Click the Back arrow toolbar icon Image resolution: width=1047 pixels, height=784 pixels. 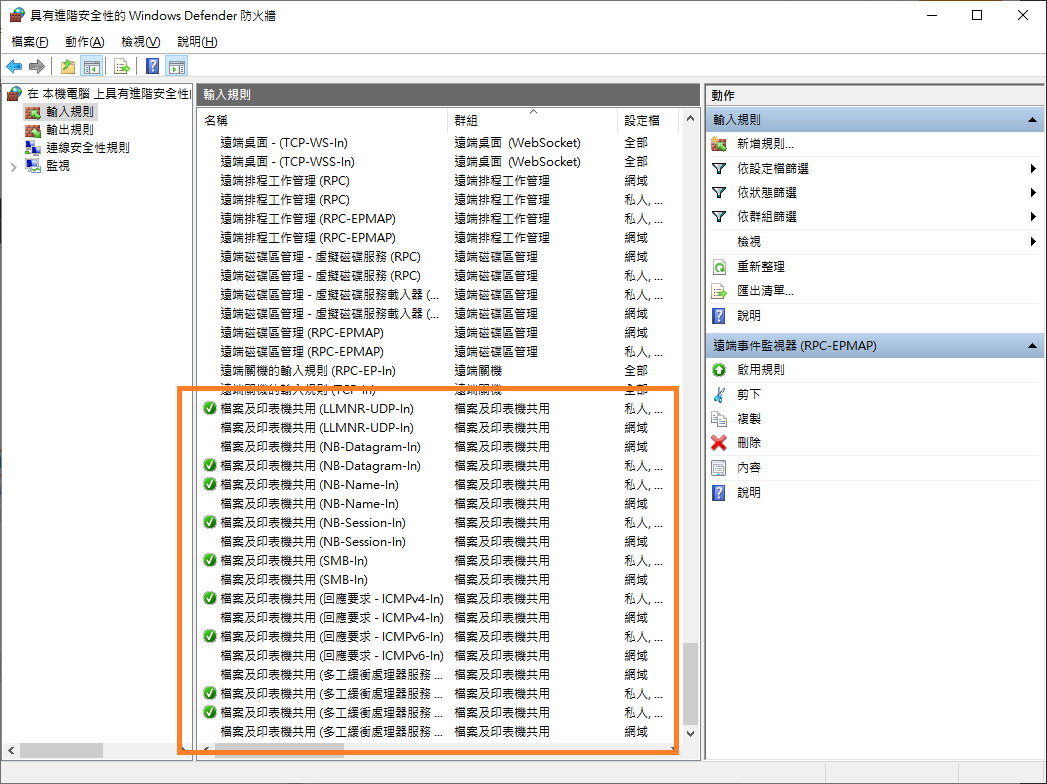coord(14,66)
